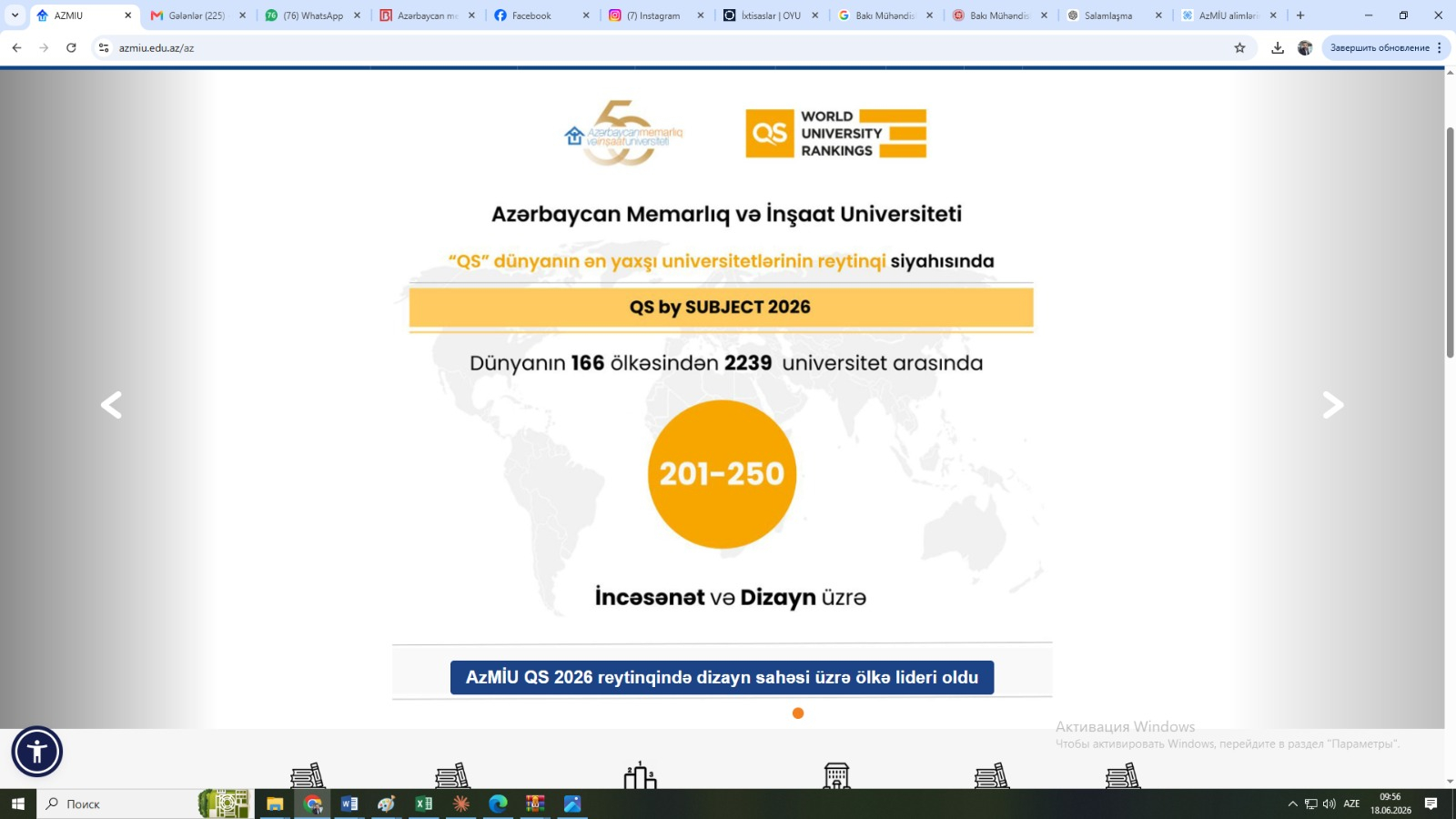Click the Завершить обновление button
This screenshot has height=819, width=1456.
pos(1380,47)
